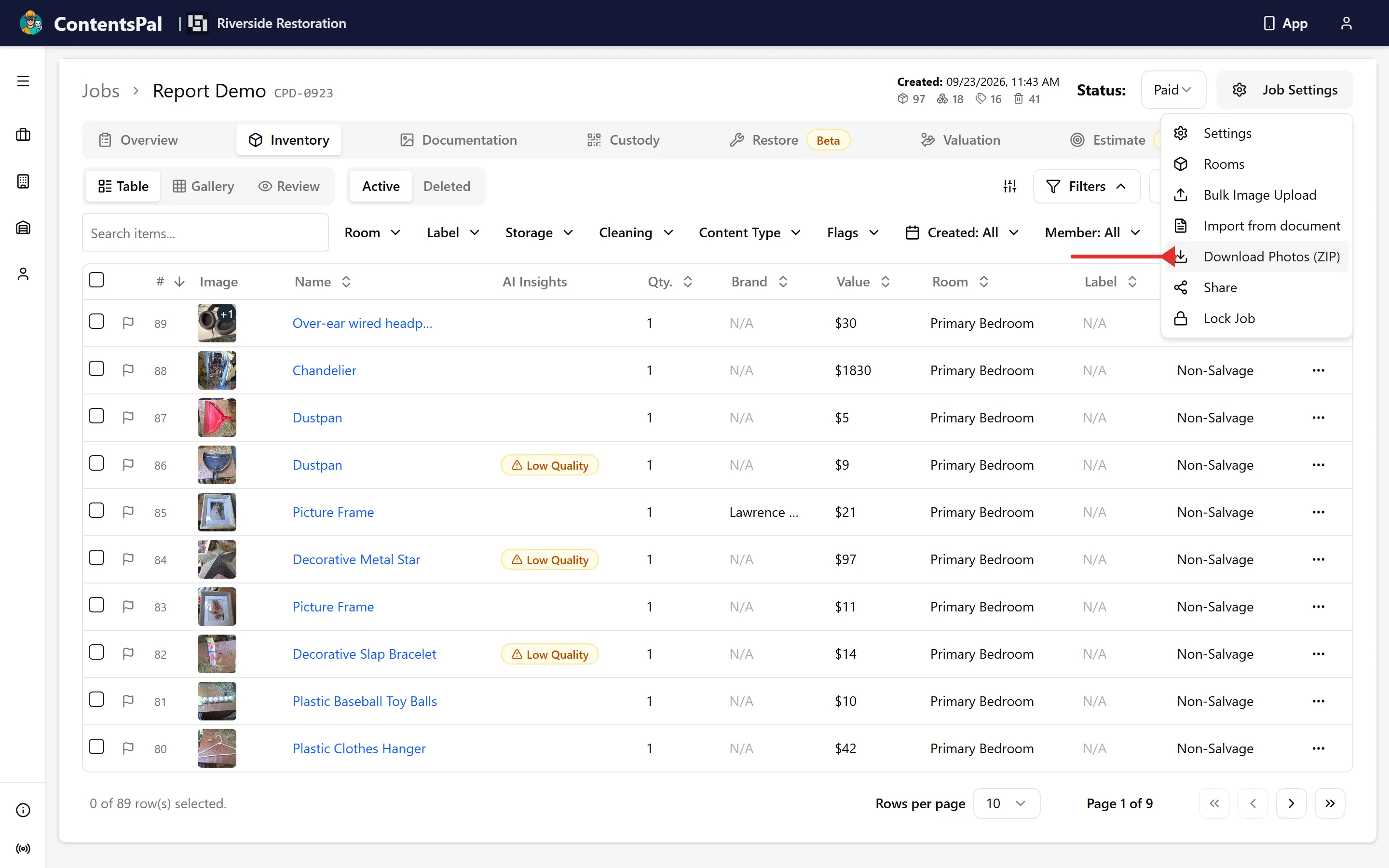Select checkbox for row 80 Plastic Clothes Hanger
The width and height of the screenshot is (1389, 868).
click(x=96, y=746)
